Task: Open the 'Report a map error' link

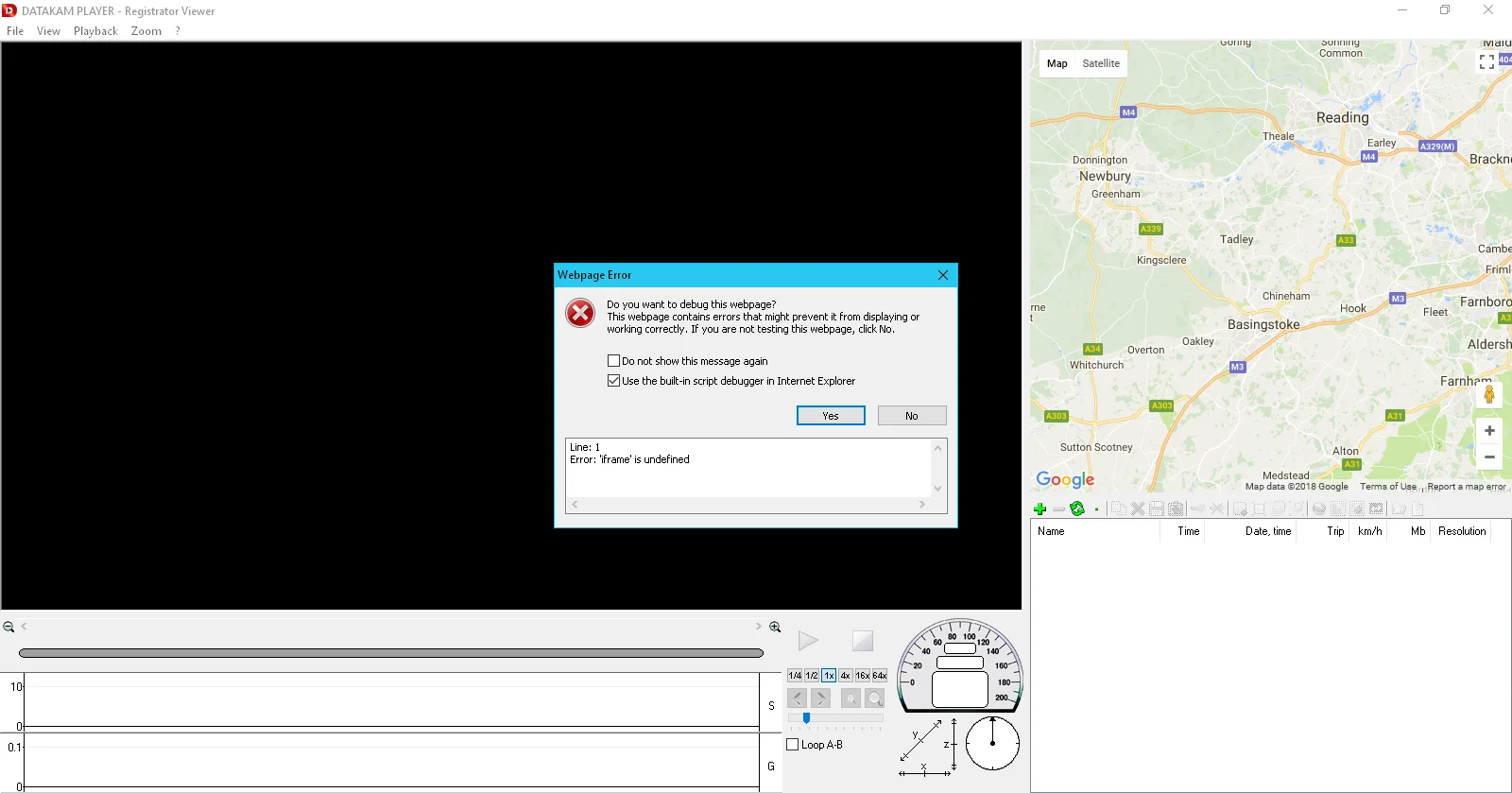Action: tap(1467, 487)
